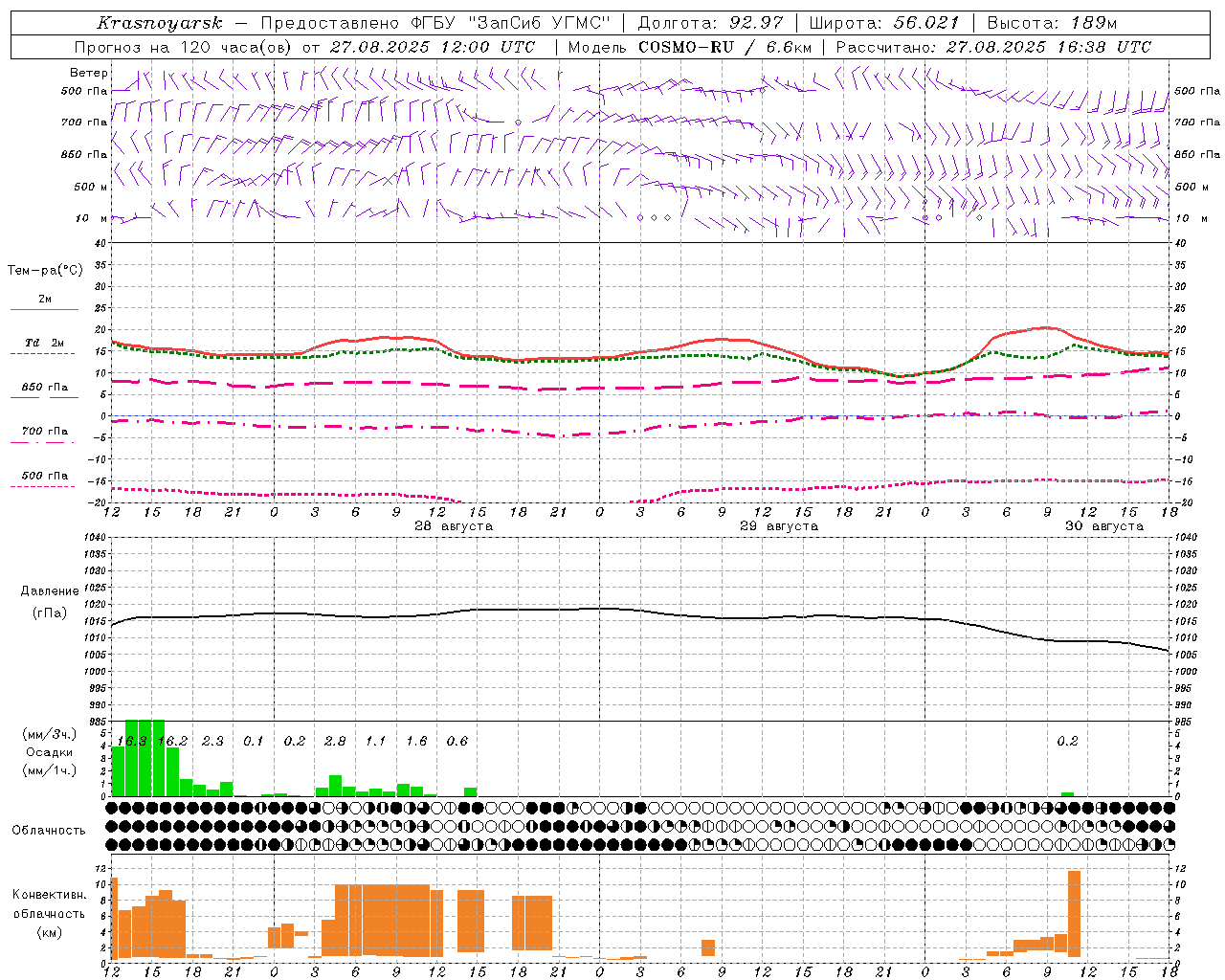Click the Облачность cloudiness row label
1225x980 pixels.
tap(49, 831)
